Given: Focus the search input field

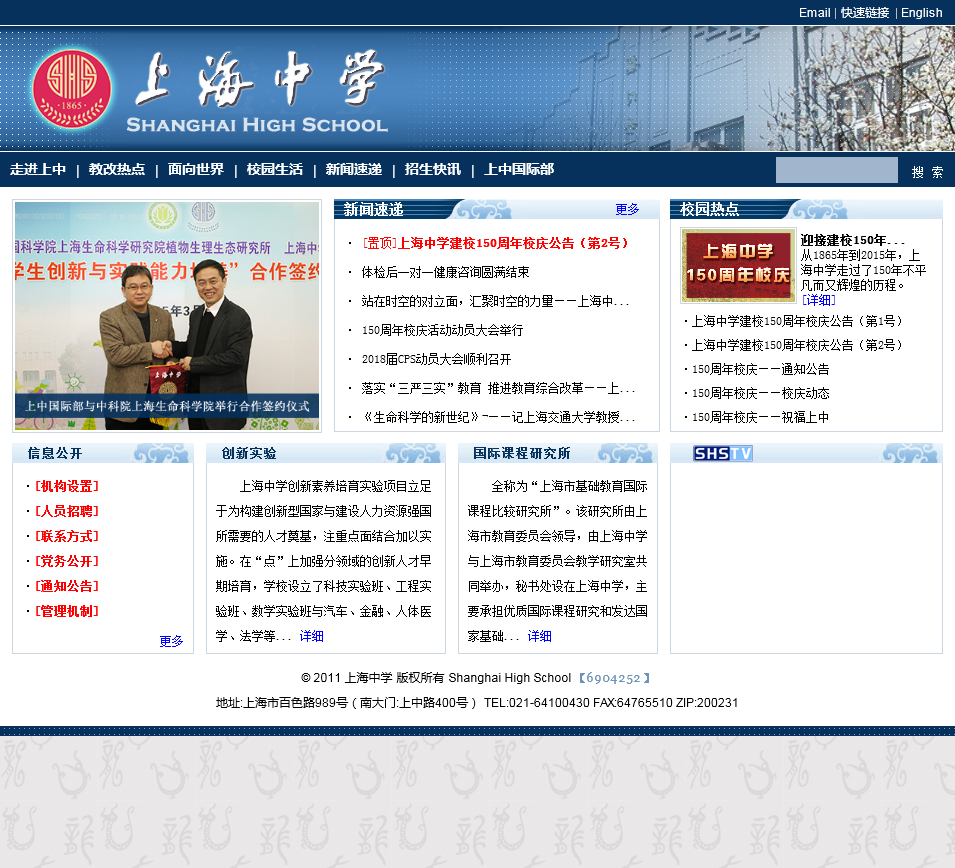Looking at the screenshot, I should click(836, 170).
